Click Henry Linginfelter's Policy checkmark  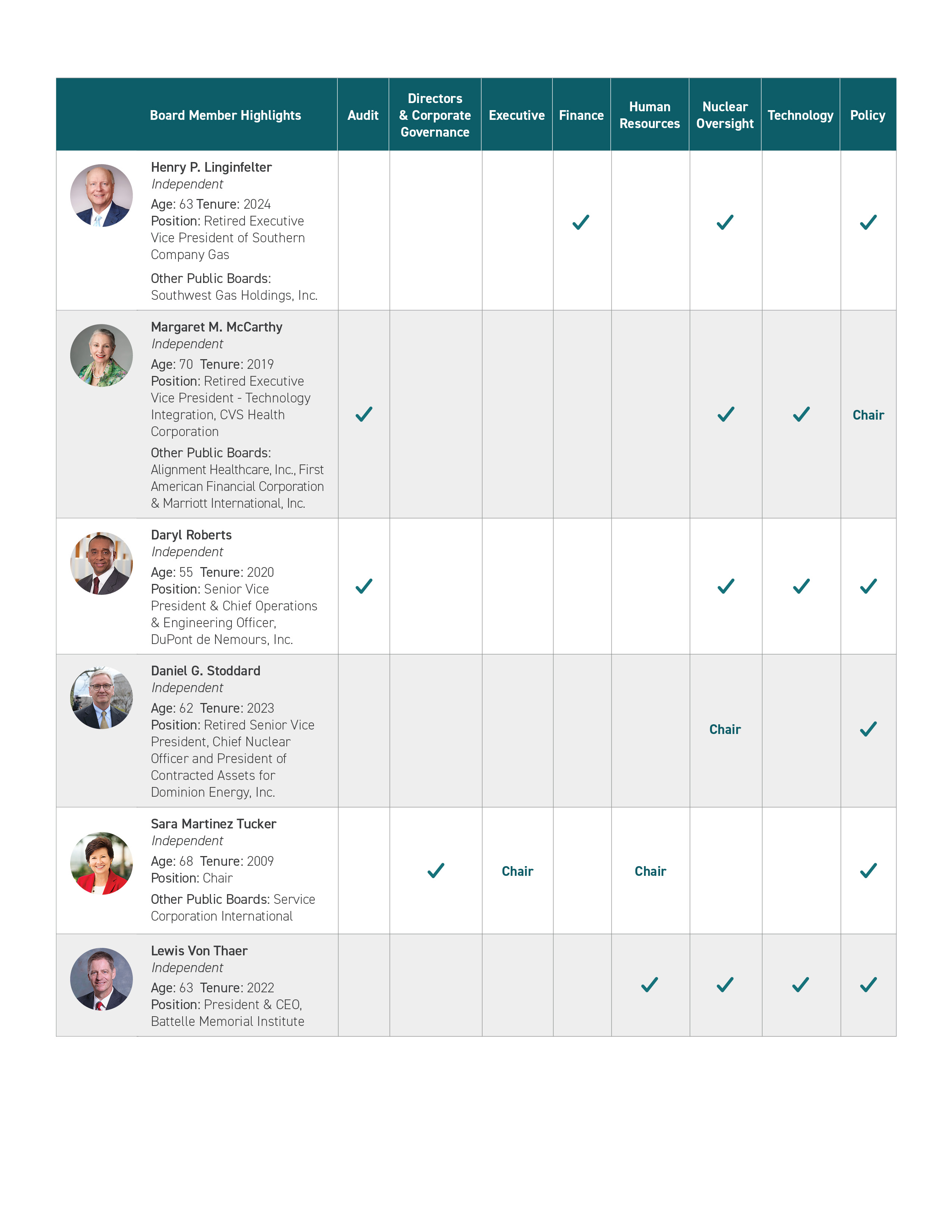[x=868, y=222]
